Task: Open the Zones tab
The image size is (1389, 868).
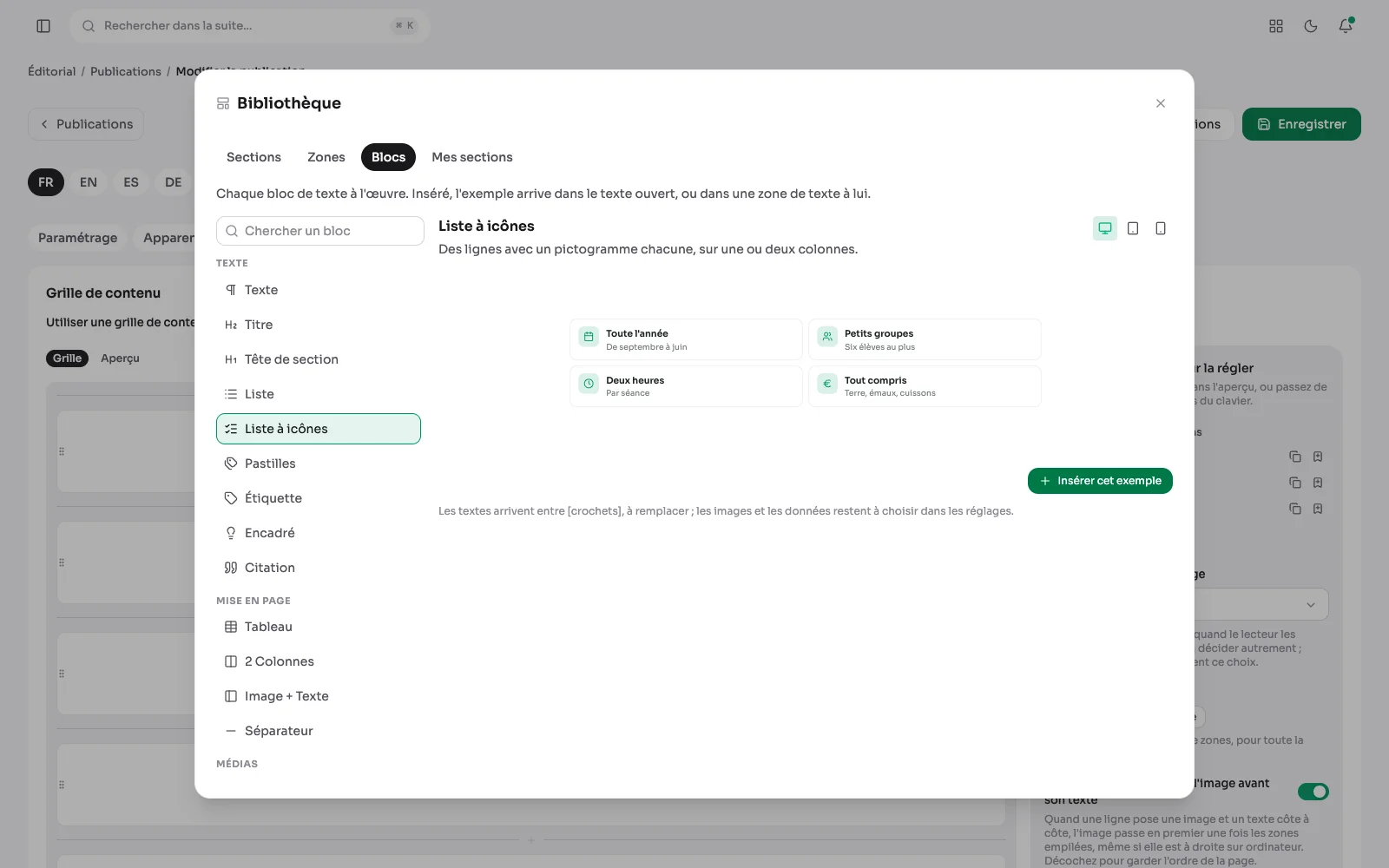Action: 326,157
